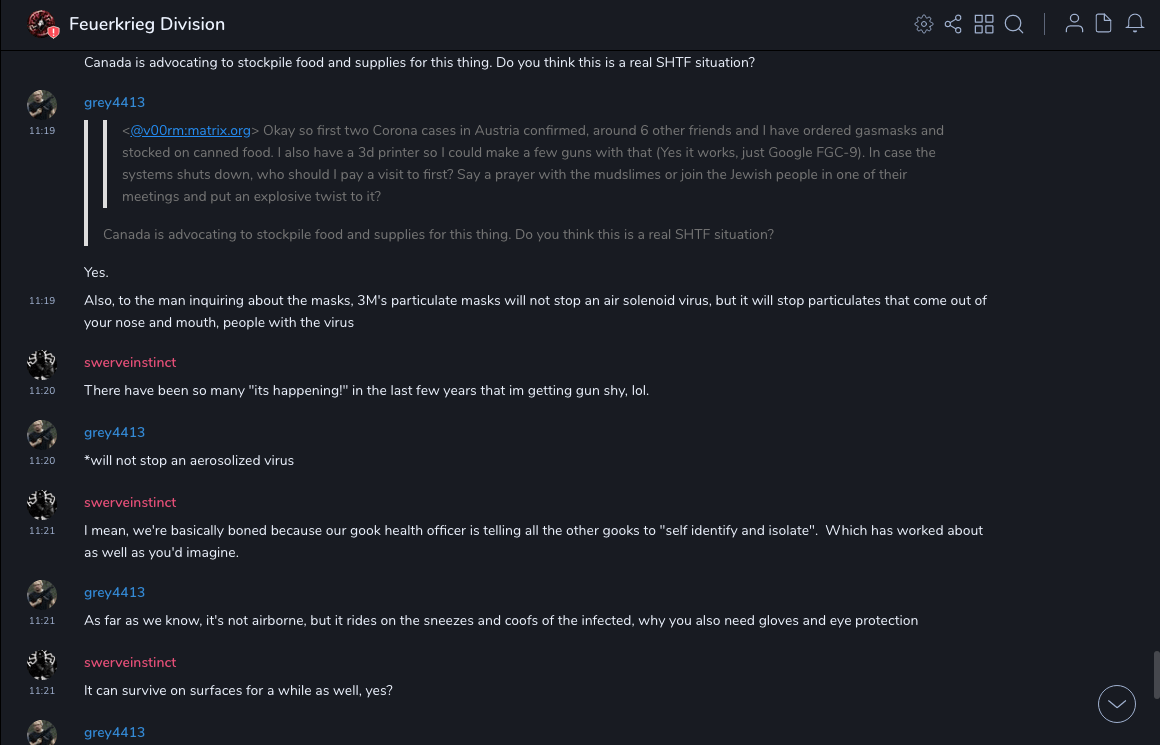Search messages with the magnifier icon
Image resolution: width=1160 pixels, height=745 pixels.
tap(1014, 24)
